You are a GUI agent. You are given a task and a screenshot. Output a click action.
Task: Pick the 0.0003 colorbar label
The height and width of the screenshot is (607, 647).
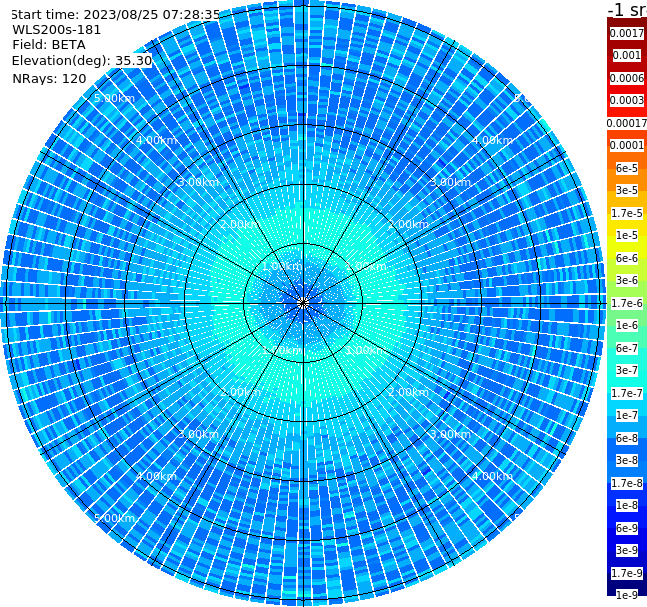pyautogui.click(x=627, y=100)
